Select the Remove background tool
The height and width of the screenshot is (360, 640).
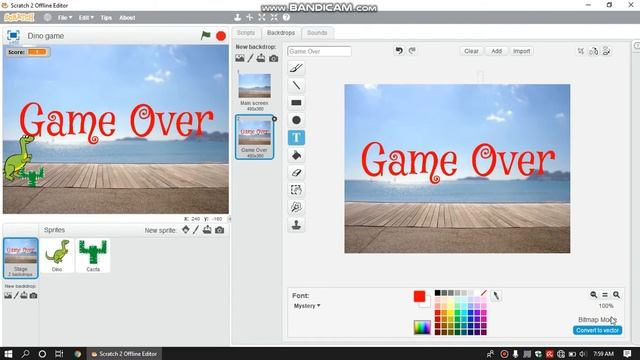(296, 207)
